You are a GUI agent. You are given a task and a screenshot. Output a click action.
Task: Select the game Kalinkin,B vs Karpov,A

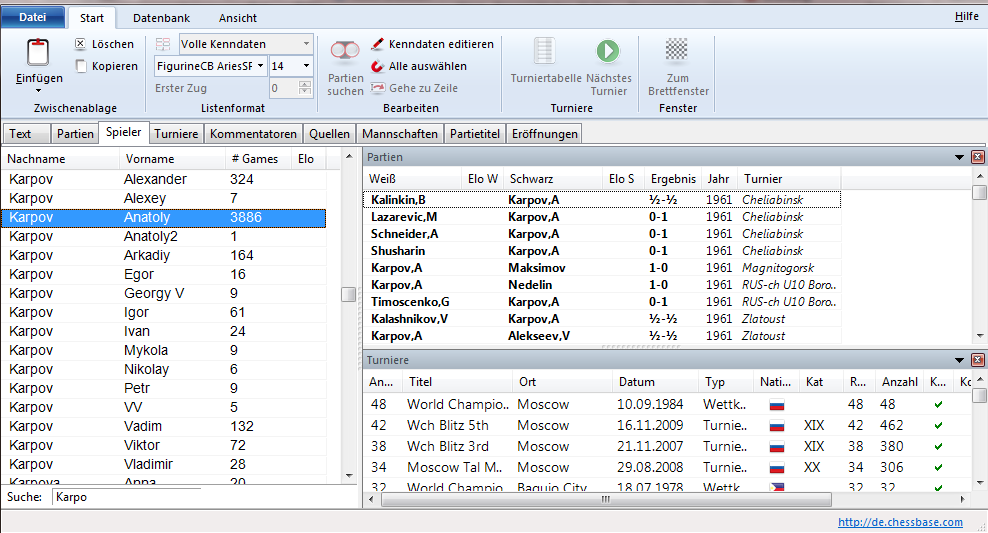click(602, 200)
